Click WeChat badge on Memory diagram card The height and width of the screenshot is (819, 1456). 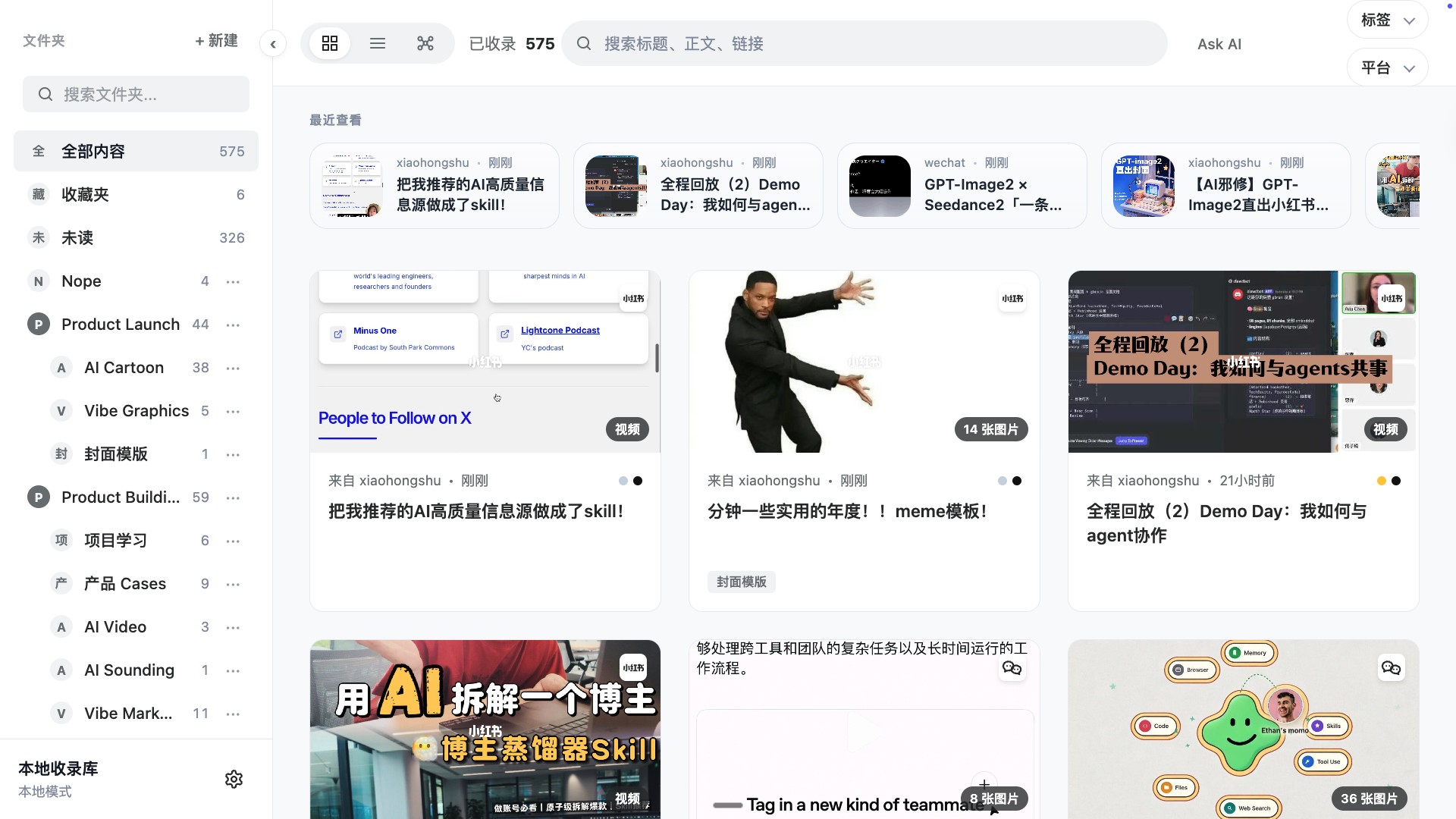pos(1392,668)
